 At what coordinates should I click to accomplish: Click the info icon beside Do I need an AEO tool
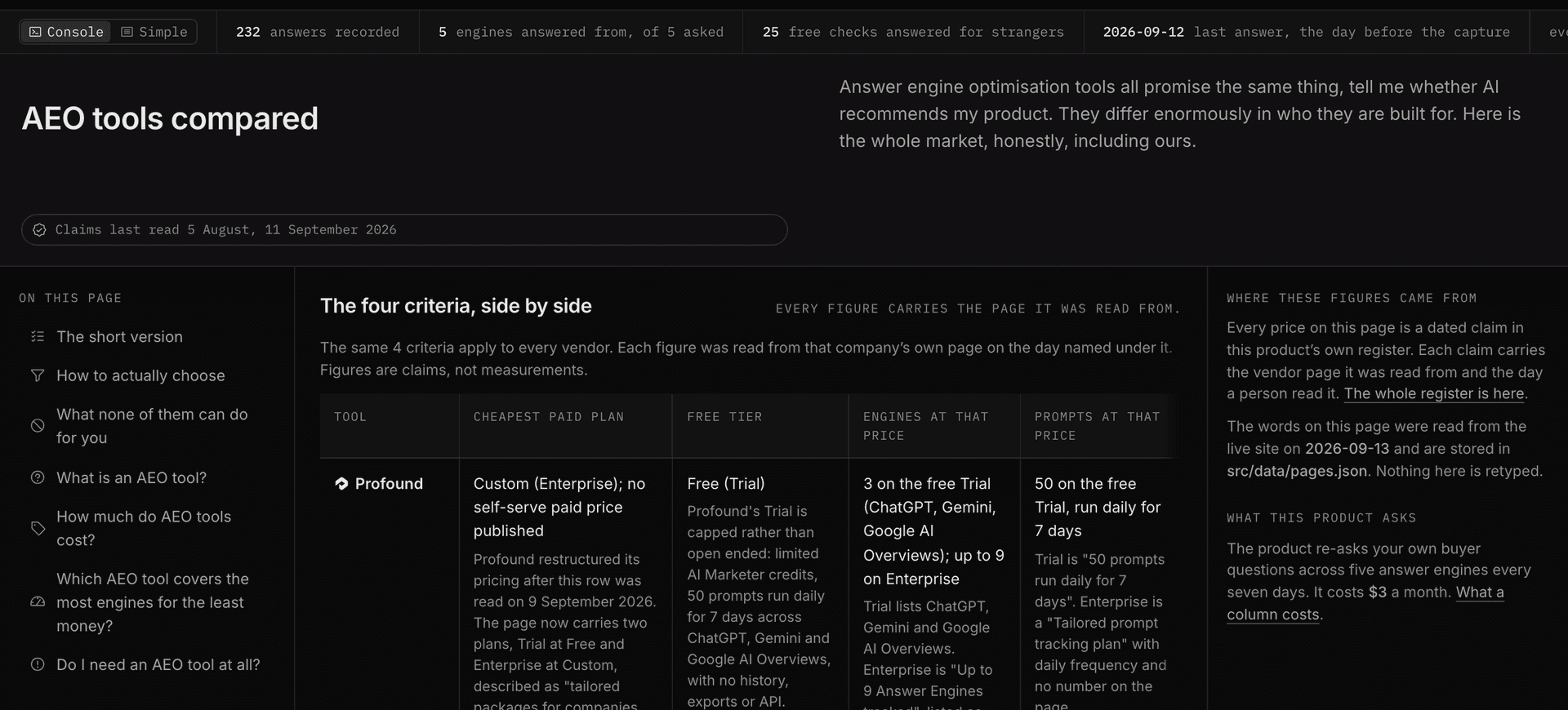[38, 664]
